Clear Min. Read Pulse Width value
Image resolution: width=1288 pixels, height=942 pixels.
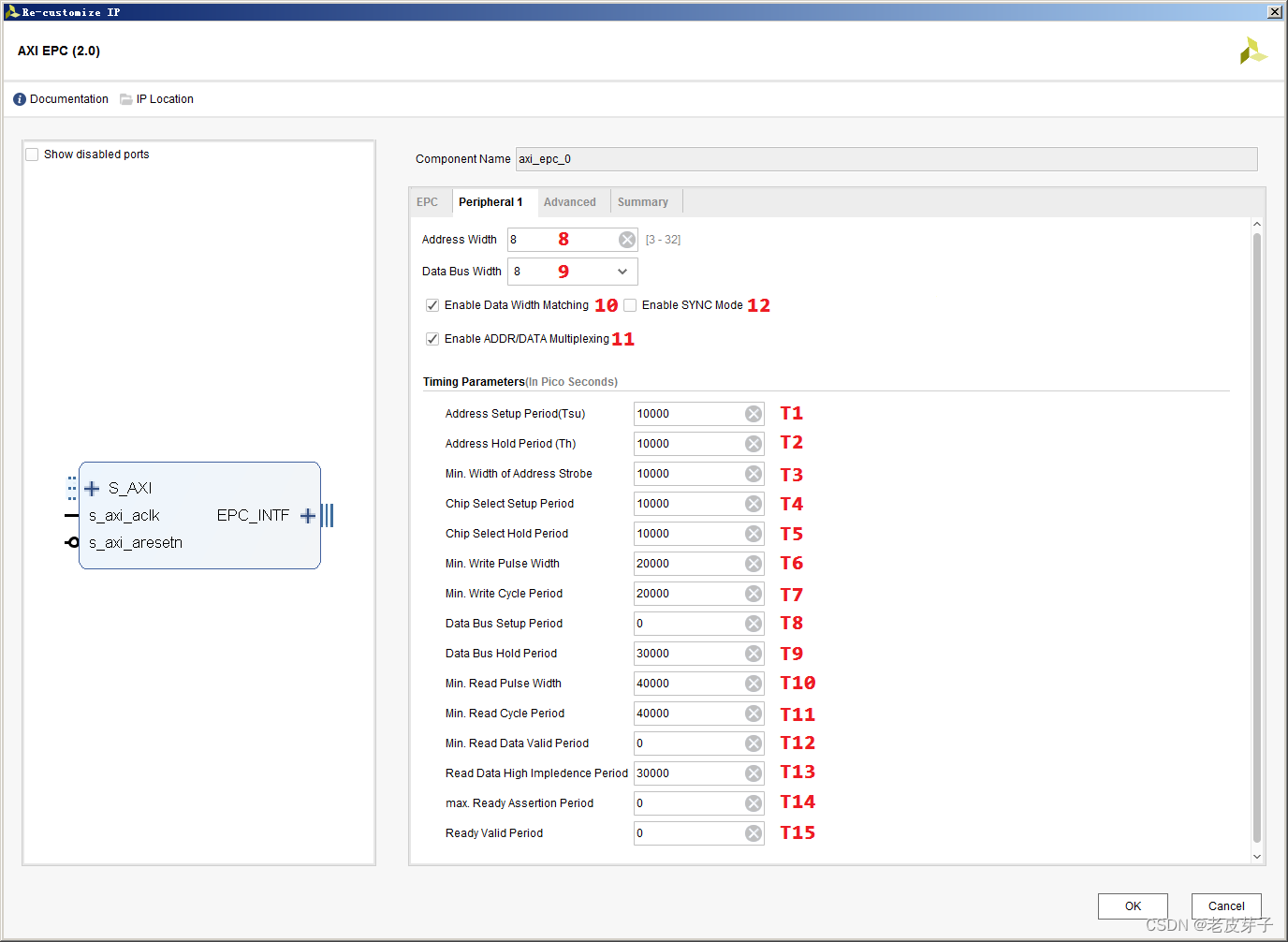point(754,684)
